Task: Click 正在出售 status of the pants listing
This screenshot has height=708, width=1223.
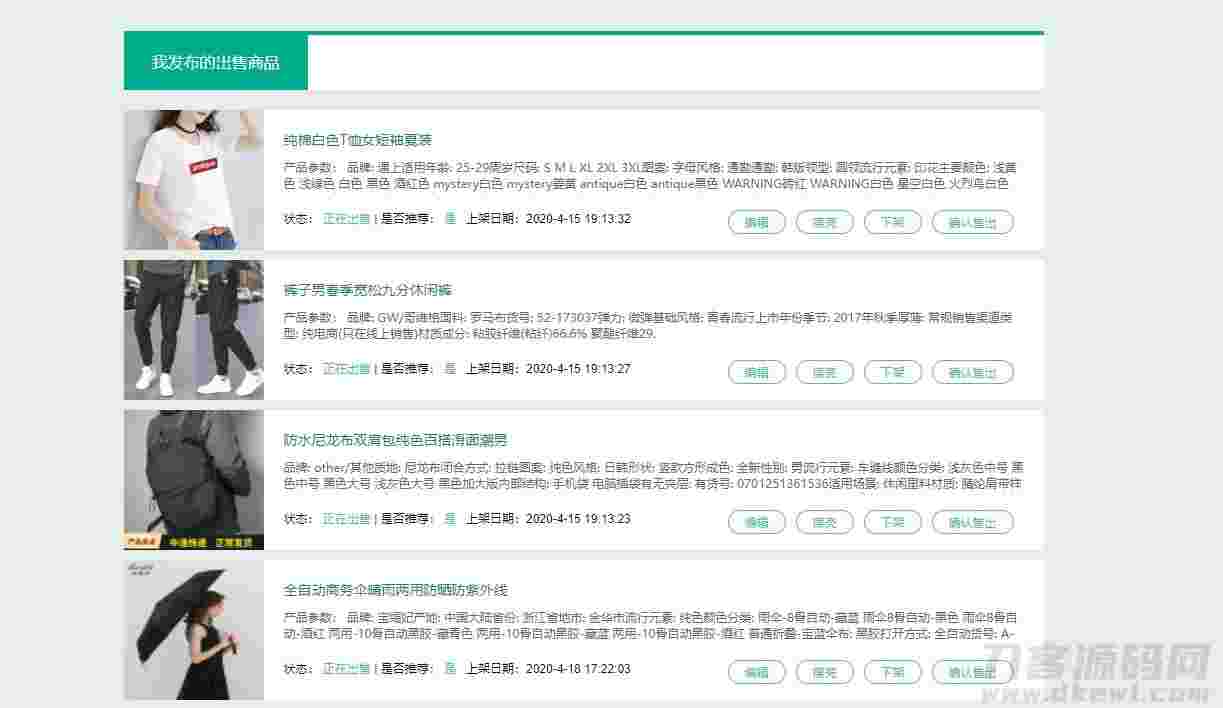Action: point(346,369)
